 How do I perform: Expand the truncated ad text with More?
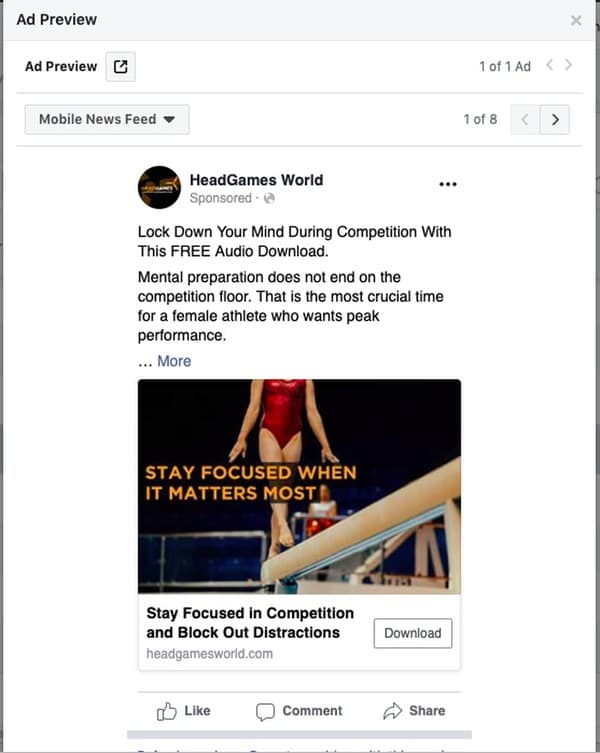click(x=174, y=361)
